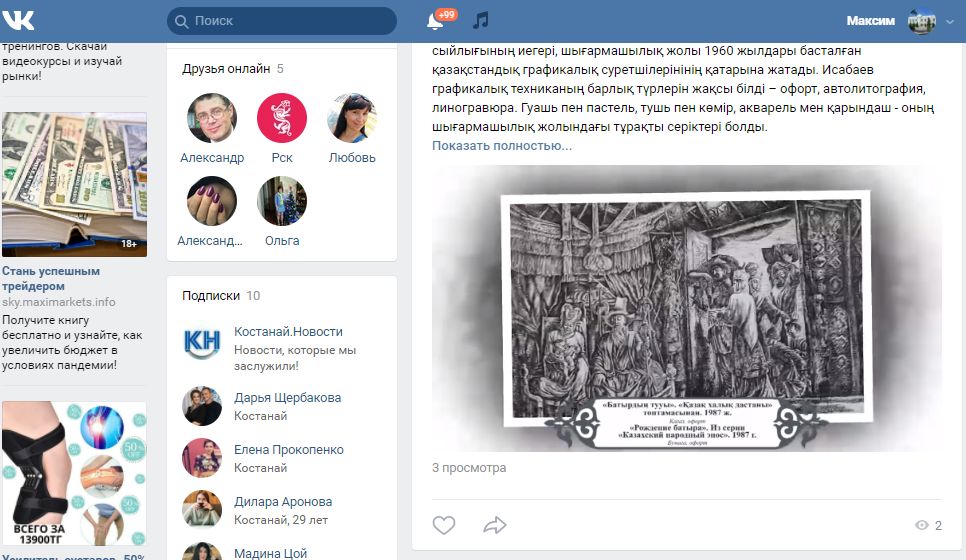
Task: Open Александр's friend avatar with glasses
Action: pos(212,118)
